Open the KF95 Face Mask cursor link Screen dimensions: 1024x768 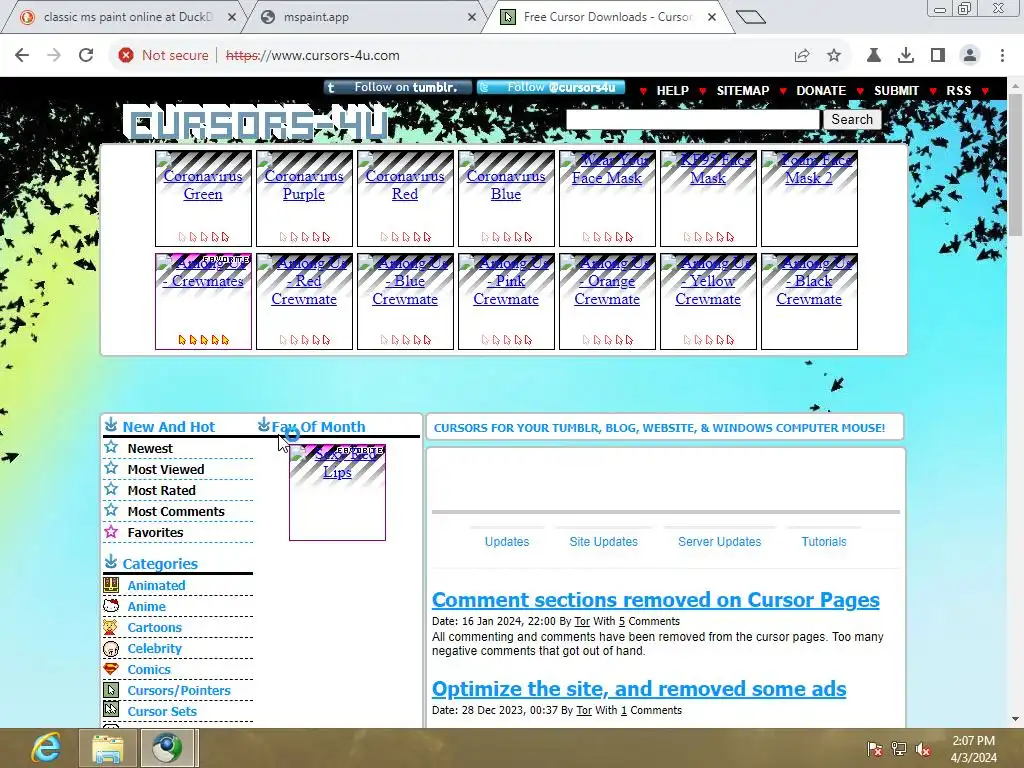coord(708,168)
